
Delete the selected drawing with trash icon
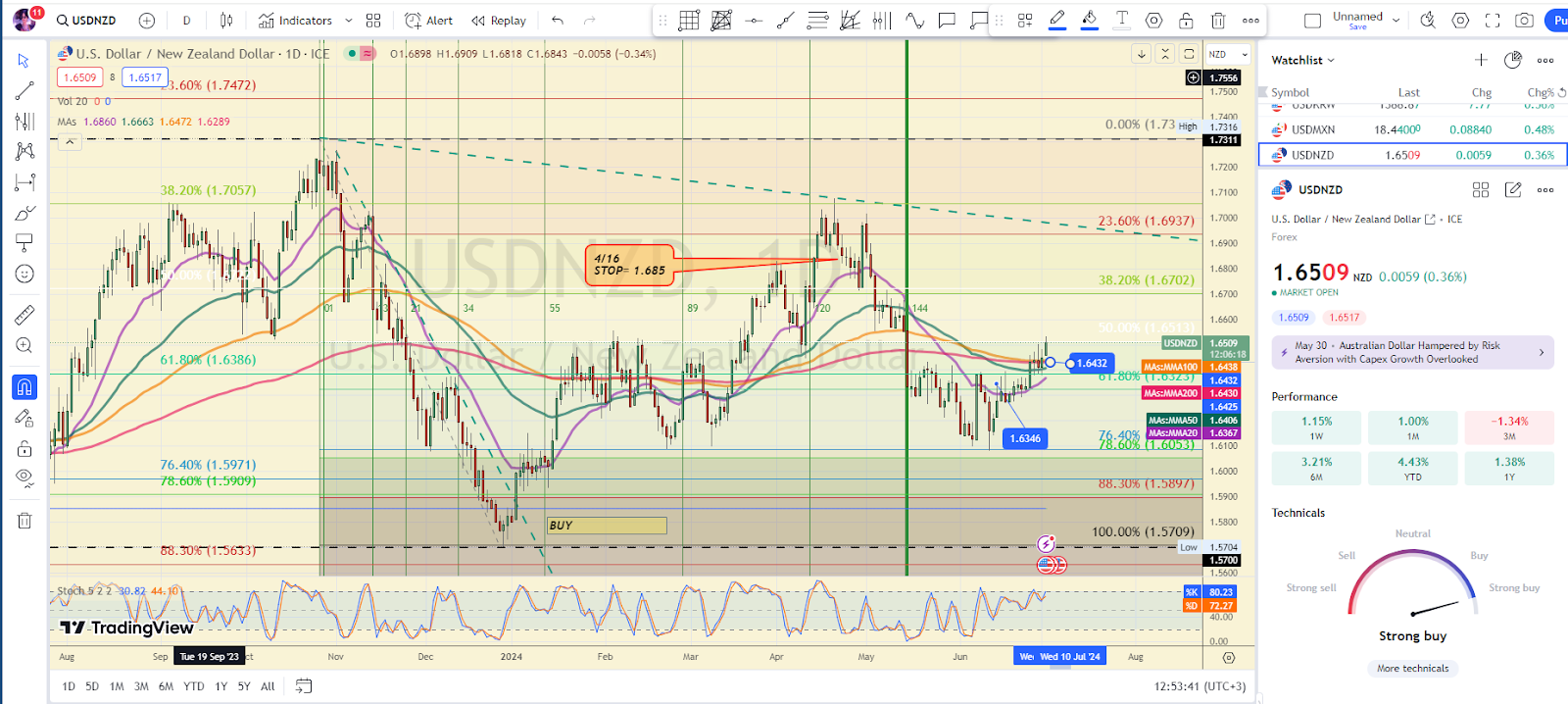1218,21
